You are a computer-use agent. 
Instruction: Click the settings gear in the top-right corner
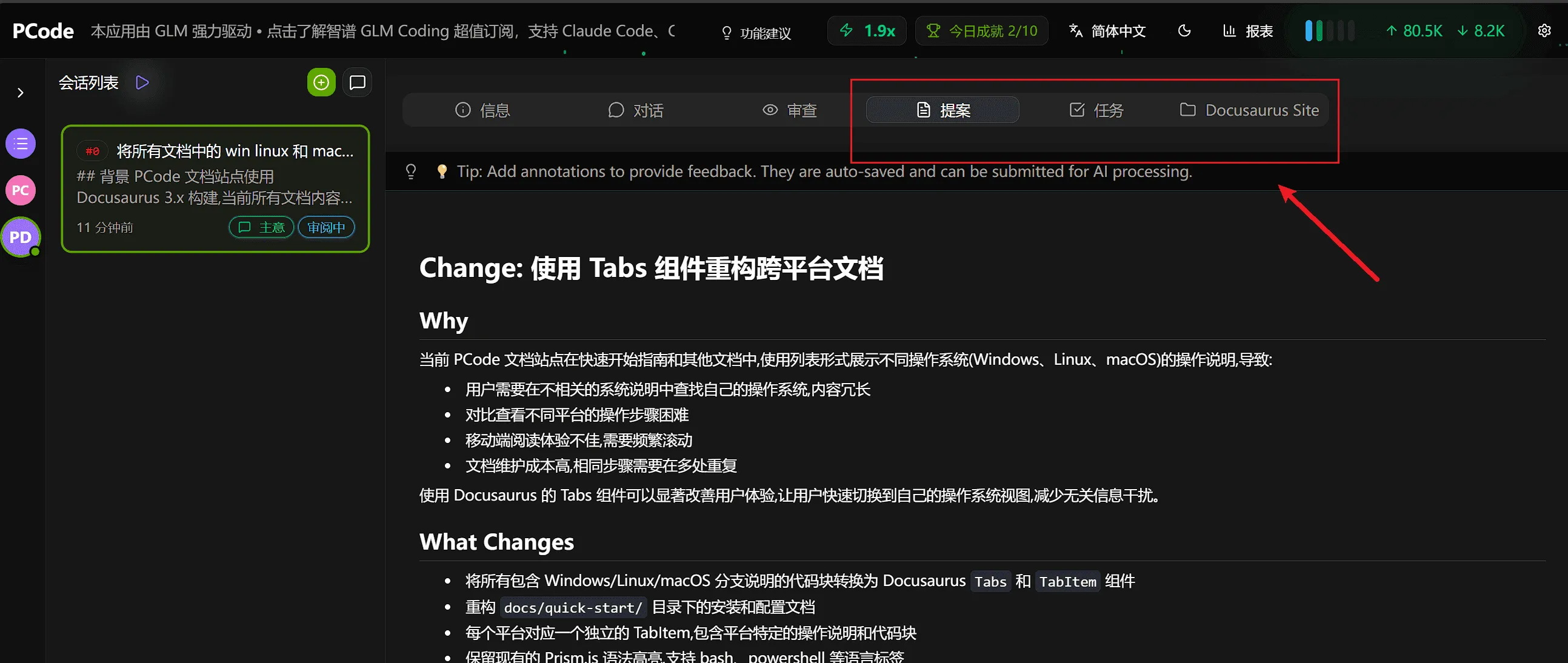1545,30
